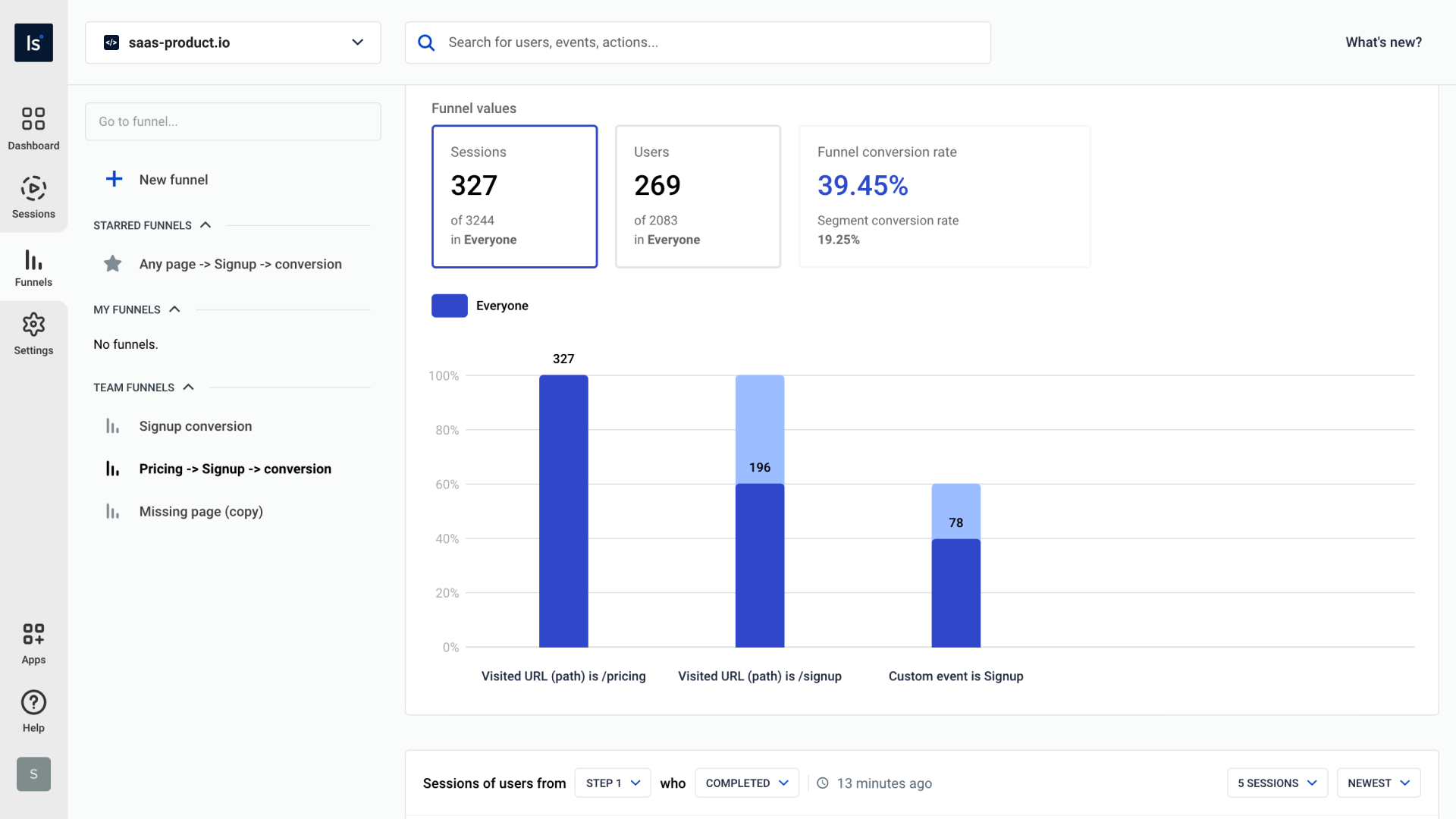
Task: Select the Users funnel value card
Action: tap(698, 196)
